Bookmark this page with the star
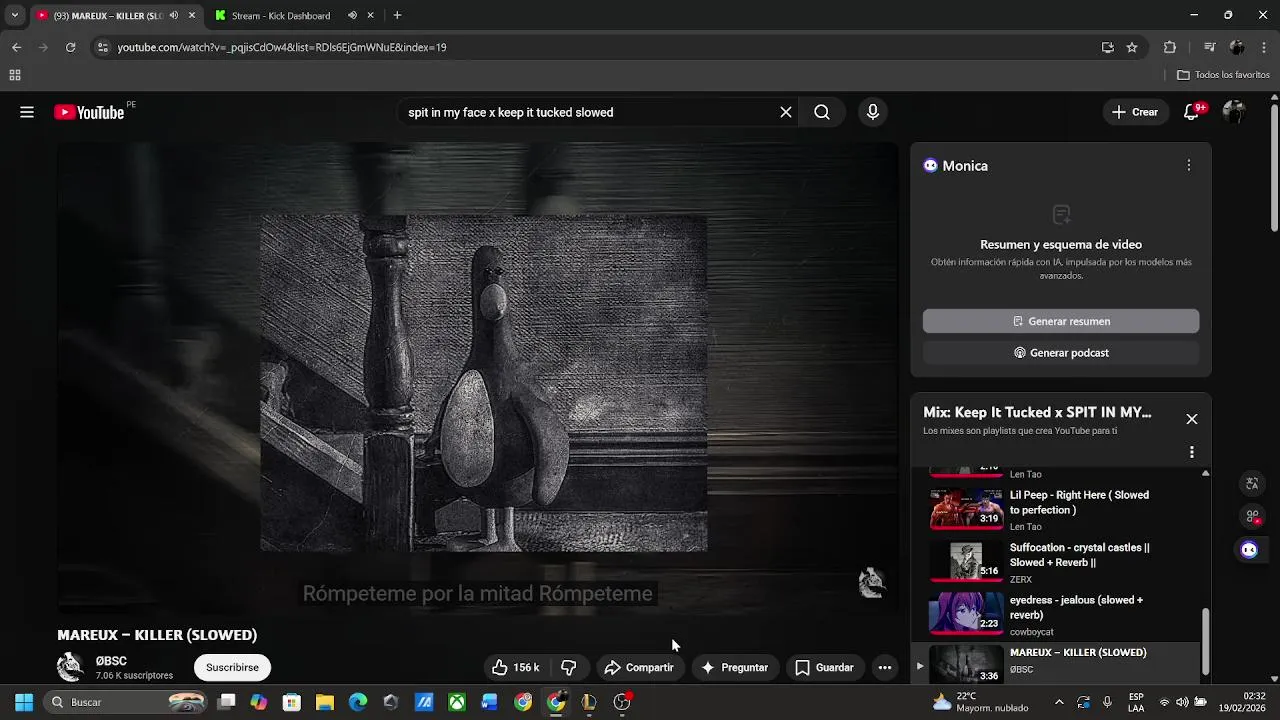 click(1132, 47)
